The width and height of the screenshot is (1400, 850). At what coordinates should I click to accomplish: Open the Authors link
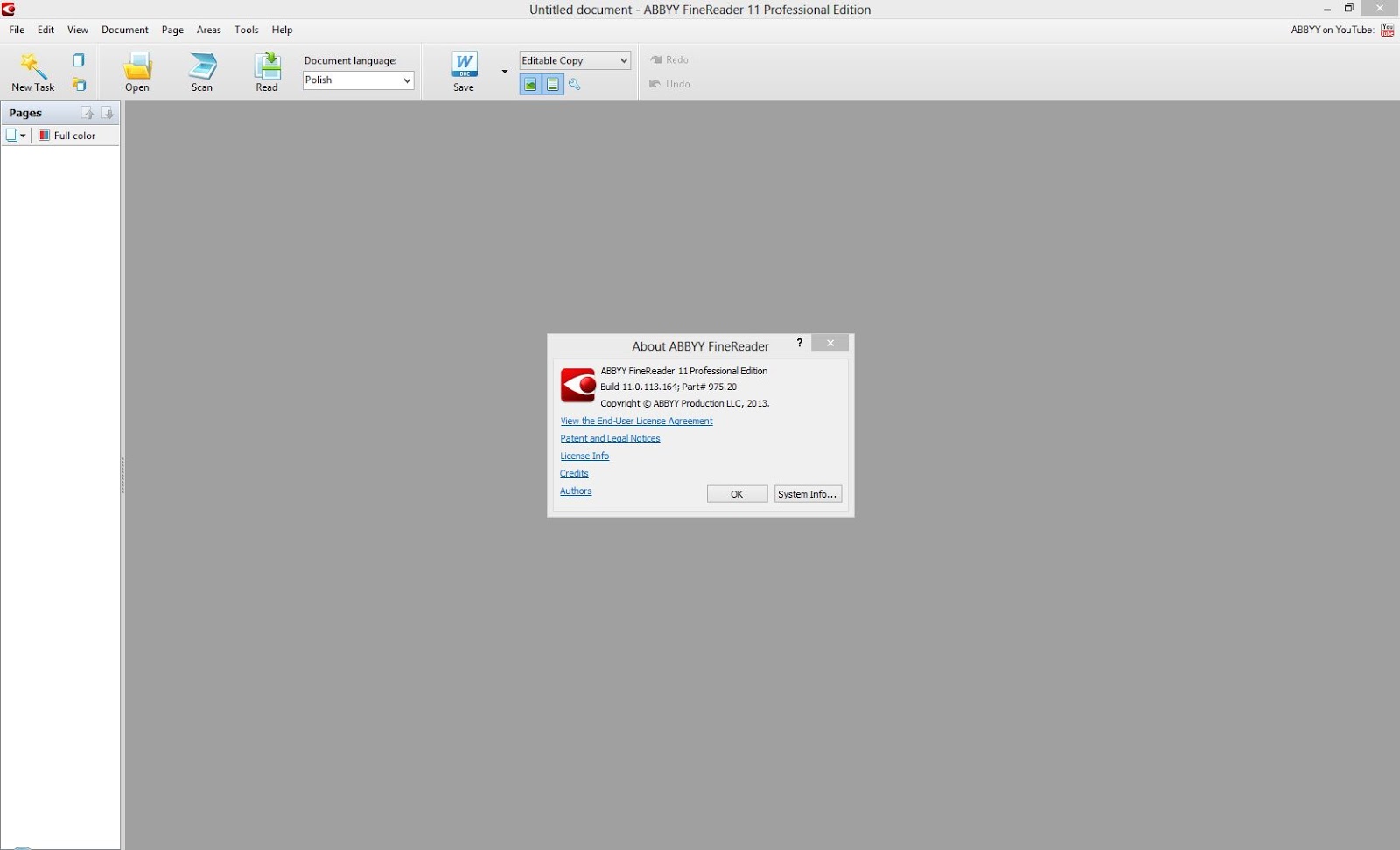(x=576, y=491)
